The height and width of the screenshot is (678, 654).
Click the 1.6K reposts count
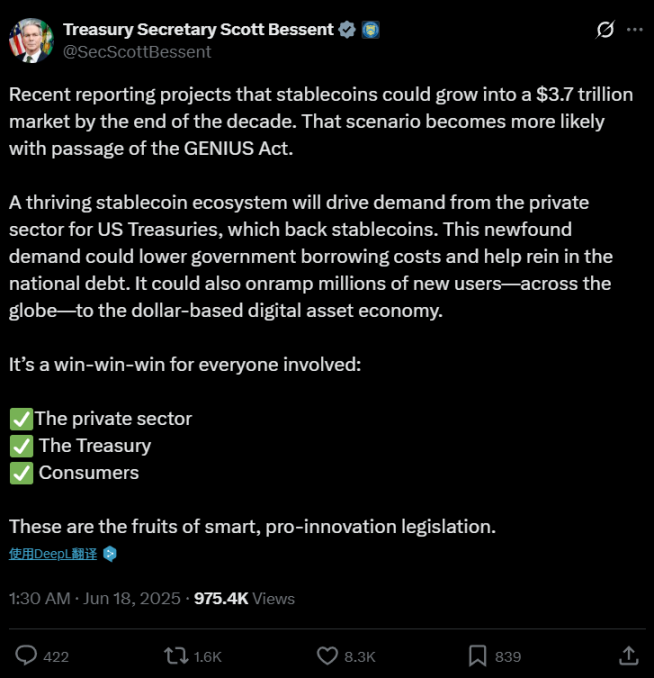208,656
